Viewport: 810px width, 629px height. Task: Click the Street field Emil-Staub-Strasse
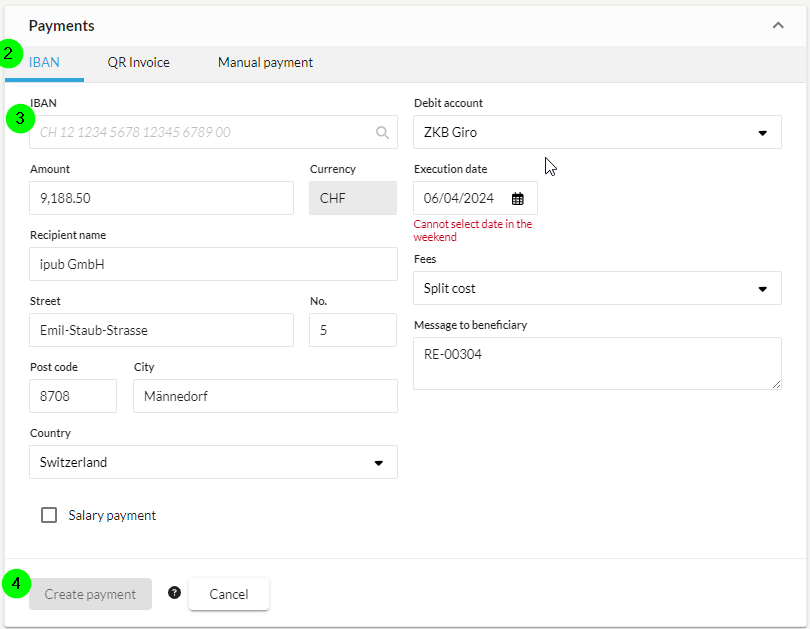(162, 330)
